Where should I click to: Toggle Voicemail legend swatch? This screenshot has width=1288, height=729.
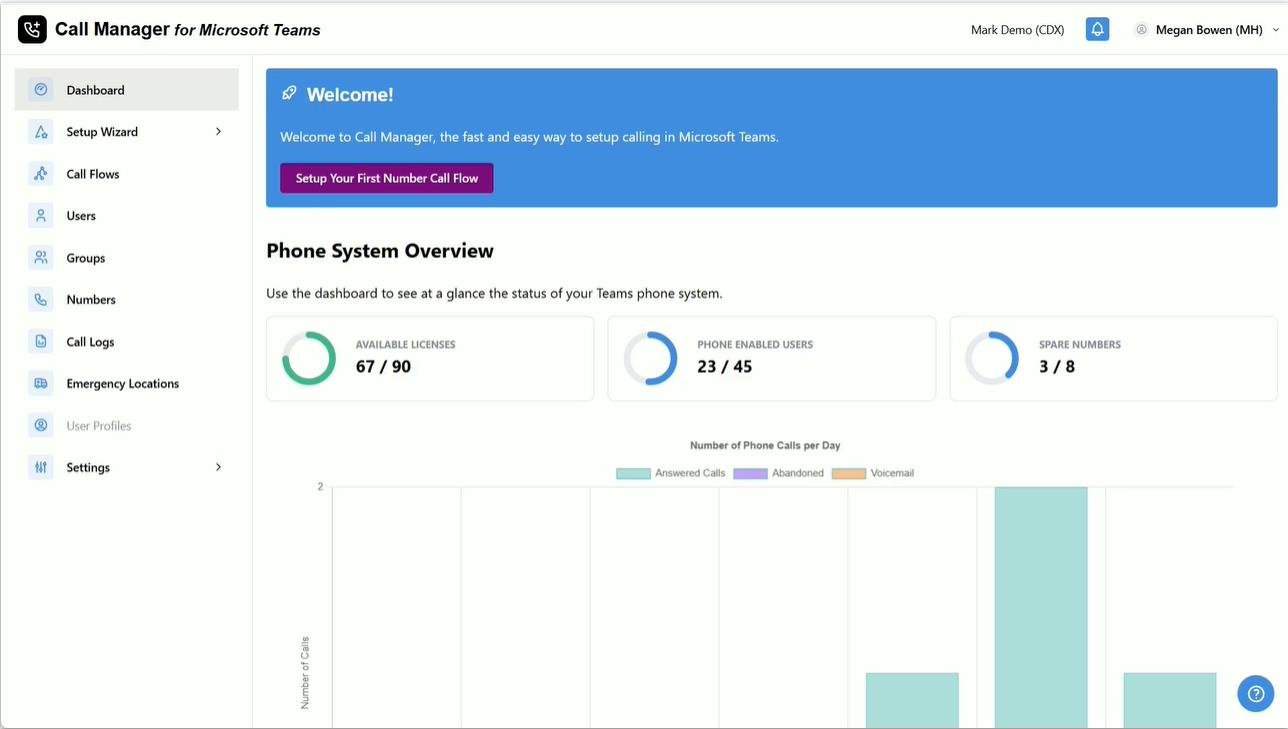pos(848,473)
